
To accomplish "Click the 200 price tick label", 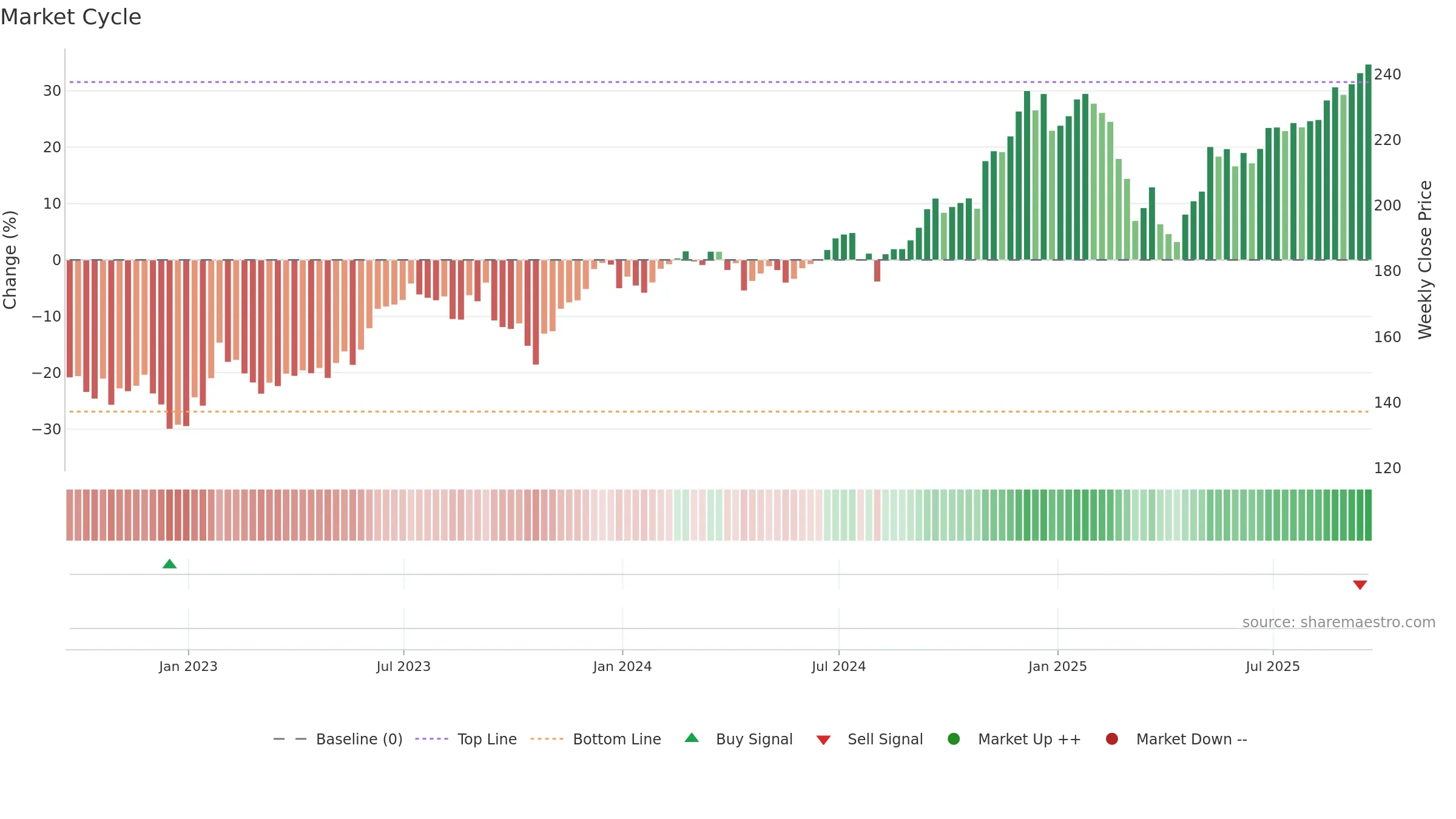I will pos(1387,206).
